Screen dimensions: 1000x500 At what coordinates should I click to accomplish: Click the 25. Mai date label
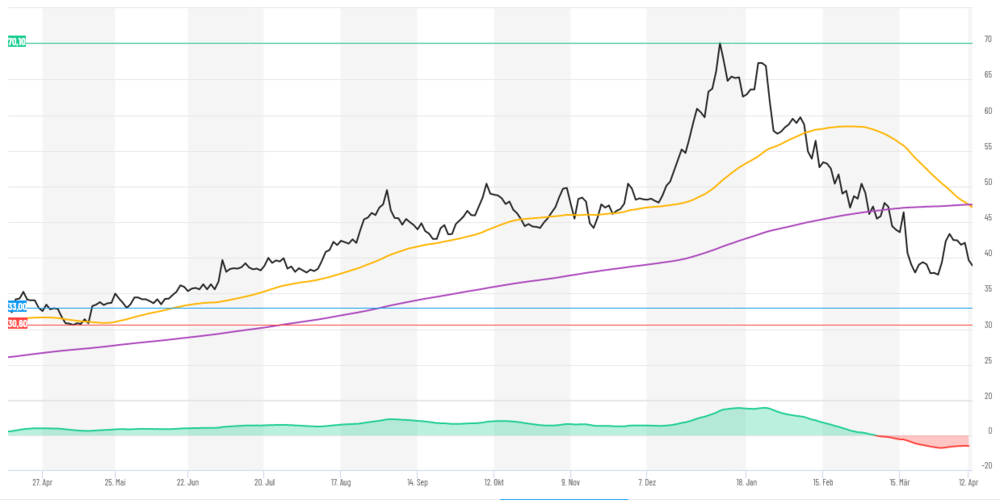pyautogui.click(x=114, y=482)
